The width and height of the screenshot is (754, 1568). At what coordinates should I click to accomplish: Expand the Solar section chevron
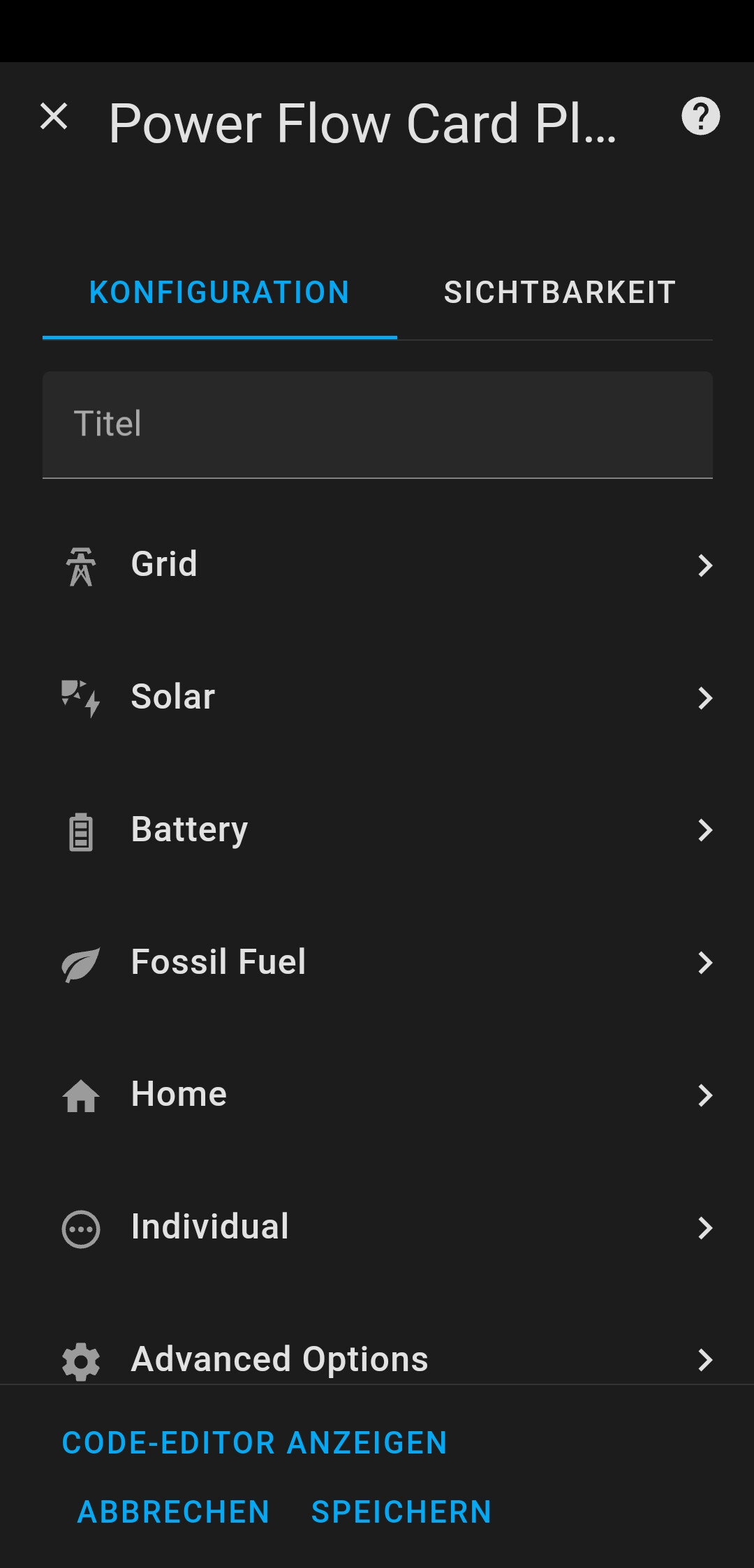coord(705,698)
